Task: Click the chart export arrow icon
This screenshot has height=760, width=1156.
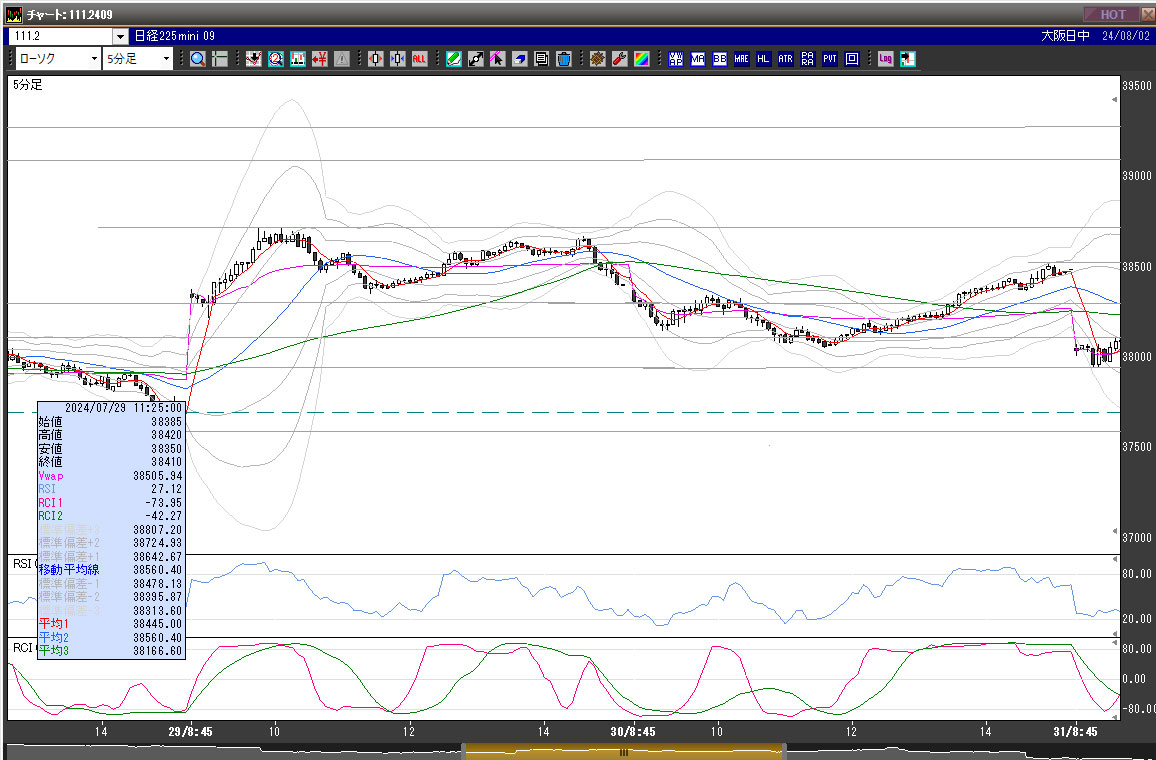Action: click(x=908, y=59)
